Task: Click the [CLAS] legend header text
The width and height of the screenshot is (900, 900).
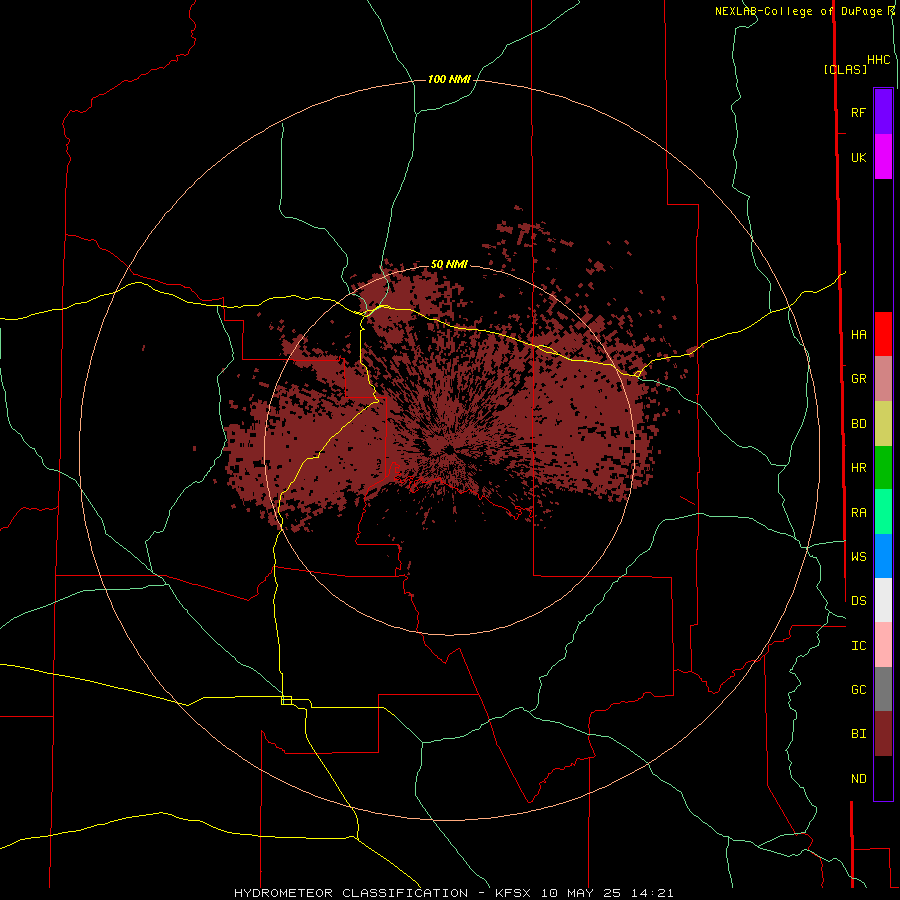Action: pos(845,69)
